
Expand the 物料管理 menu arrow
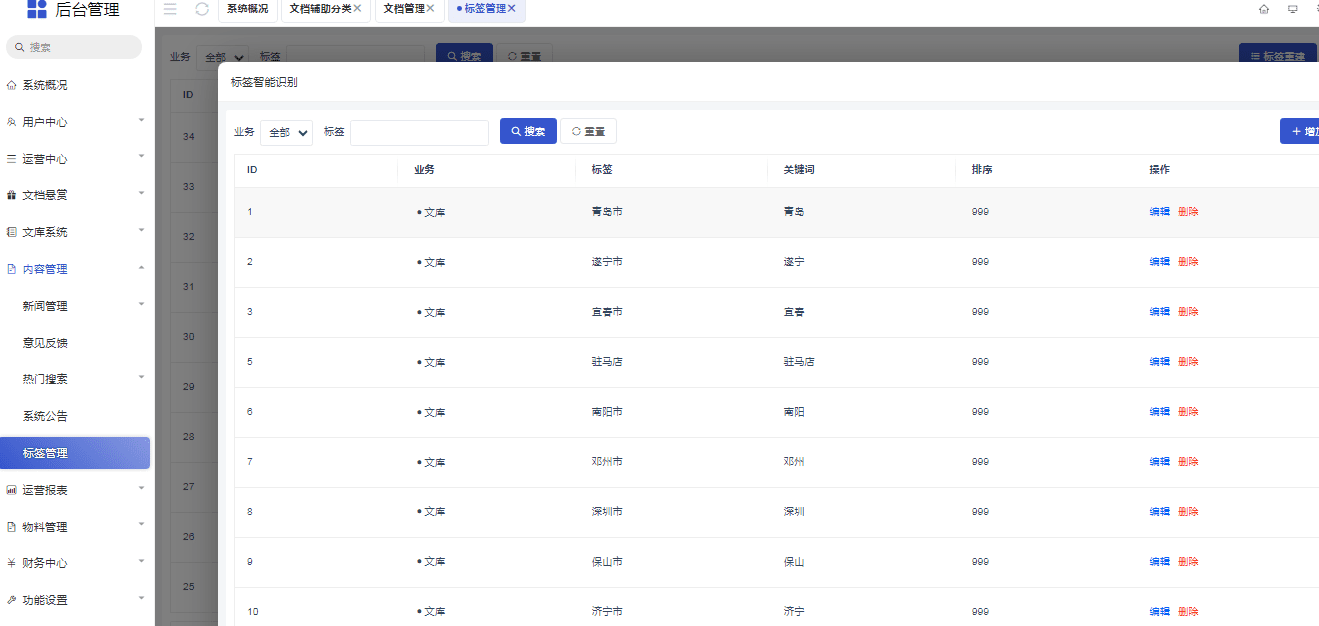(141, 525)
